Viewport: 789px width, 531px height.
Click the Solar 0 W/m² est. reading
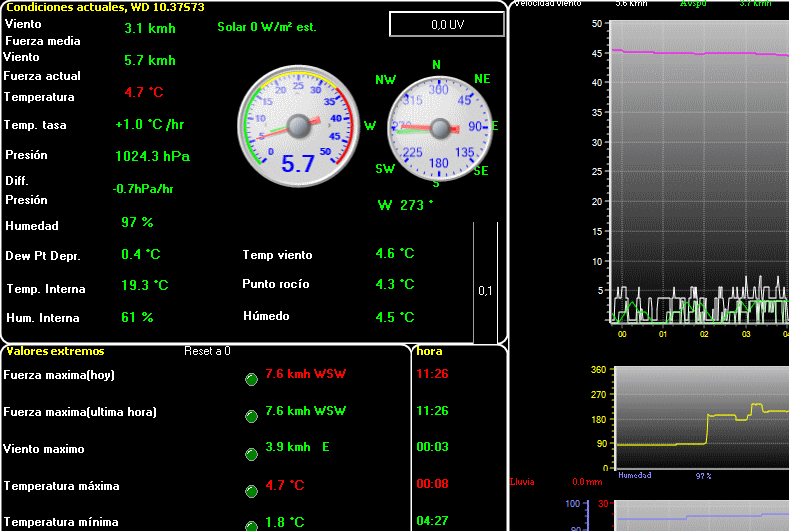coord(266,27)
